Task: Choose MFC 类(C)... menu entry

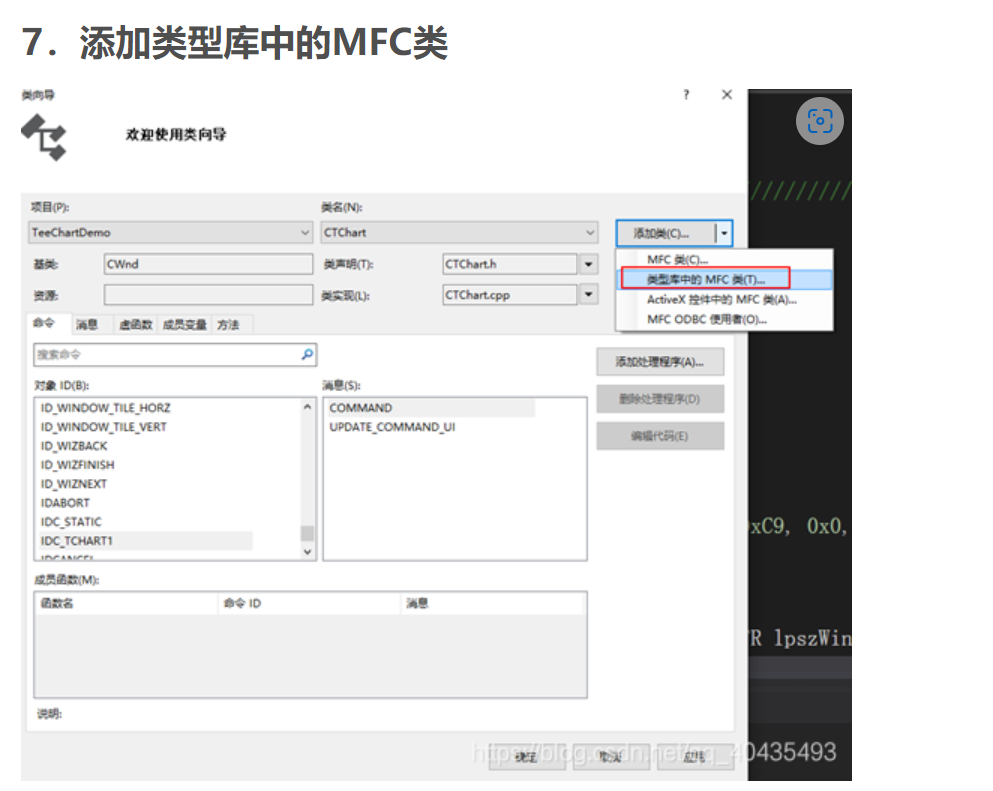Action: tap(724, 260)
